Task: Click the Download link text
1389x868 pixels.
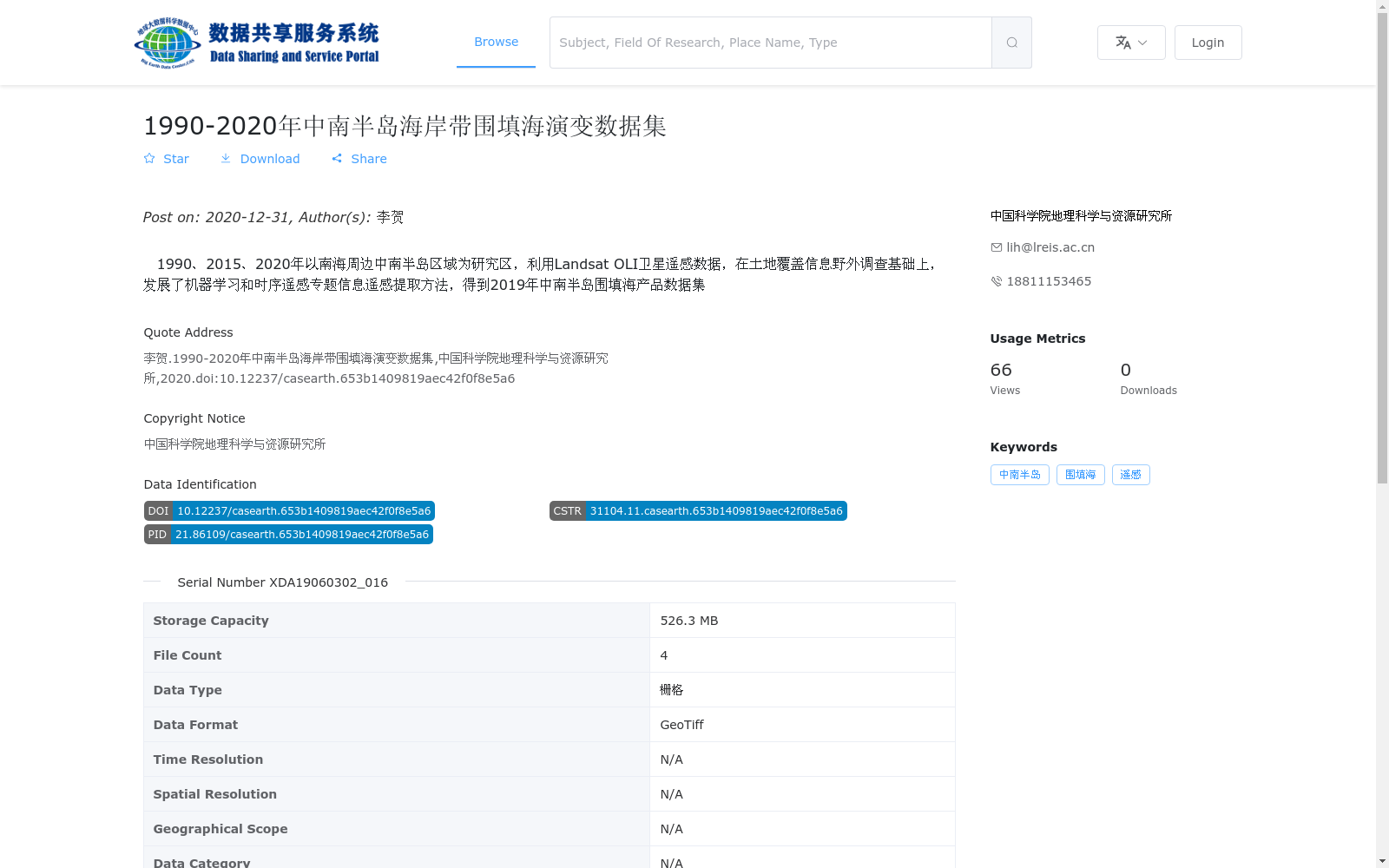Action: (270, 159)
